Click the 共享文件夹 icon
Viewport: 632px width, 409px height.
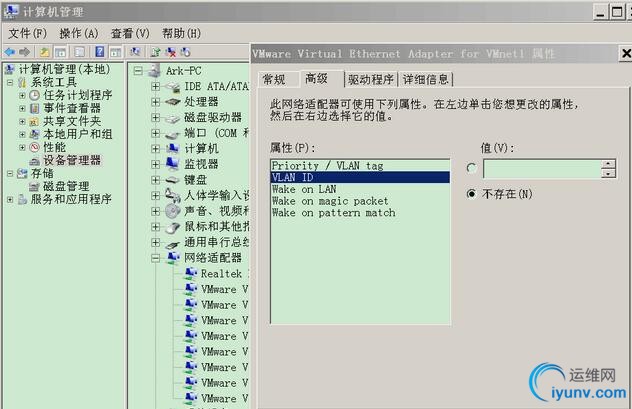point(35,121)
